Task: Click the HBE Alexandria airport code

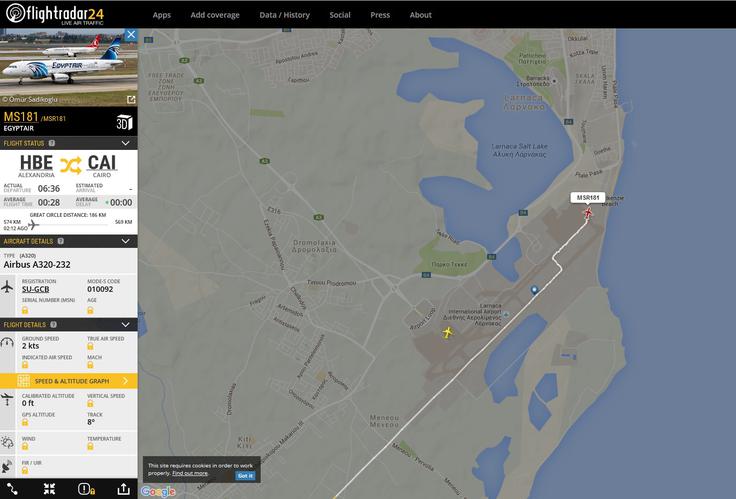Action: coord(36,163)
